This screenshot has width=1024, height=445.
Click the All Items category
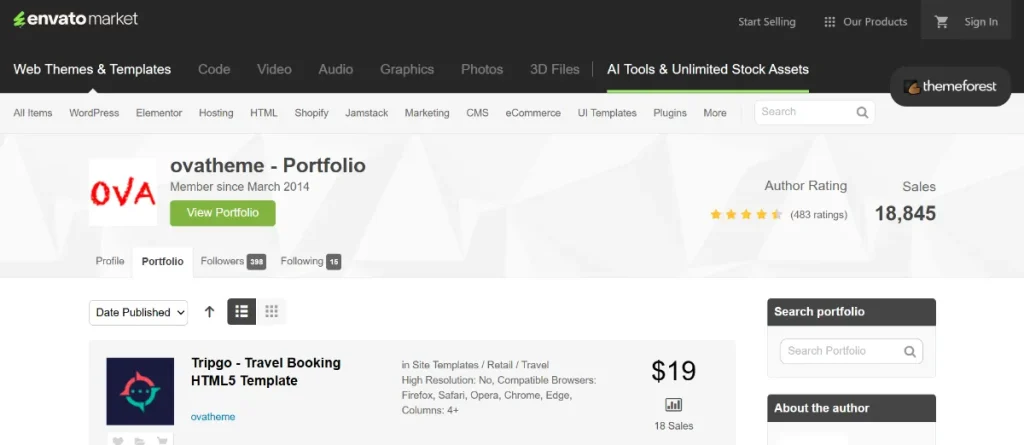(x=33, y=112)
